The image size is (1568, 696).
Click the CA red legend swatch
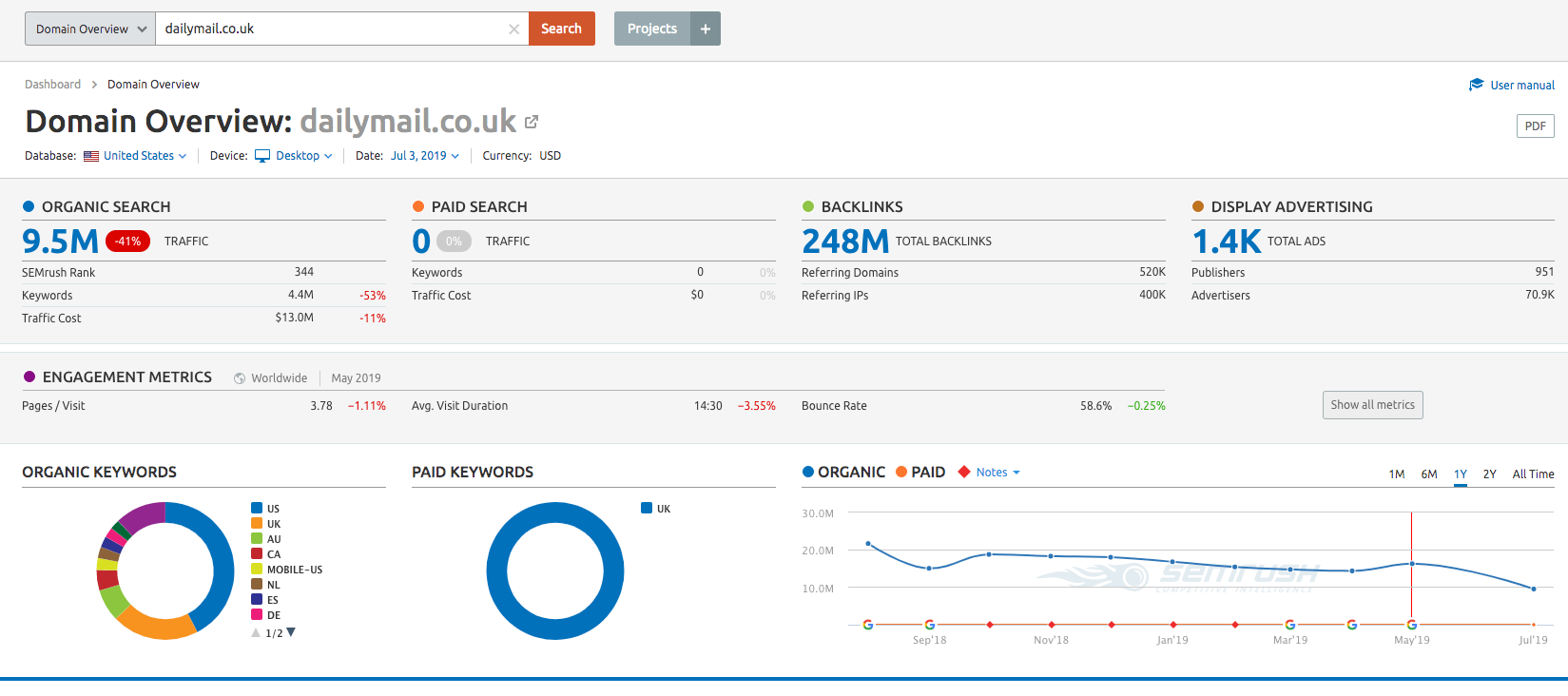tap(257, 554)
